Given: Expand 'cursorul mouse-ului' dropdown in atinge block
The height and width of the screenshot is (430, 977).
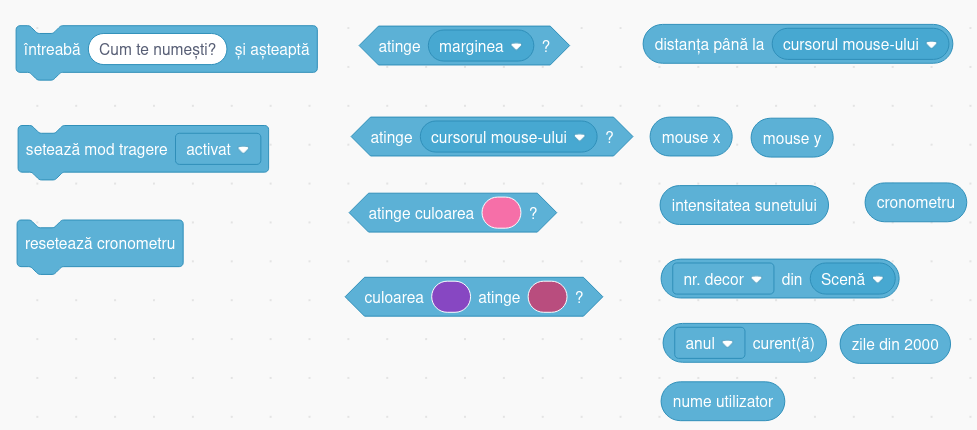Looking at the screenshot, I should [508, 137].
